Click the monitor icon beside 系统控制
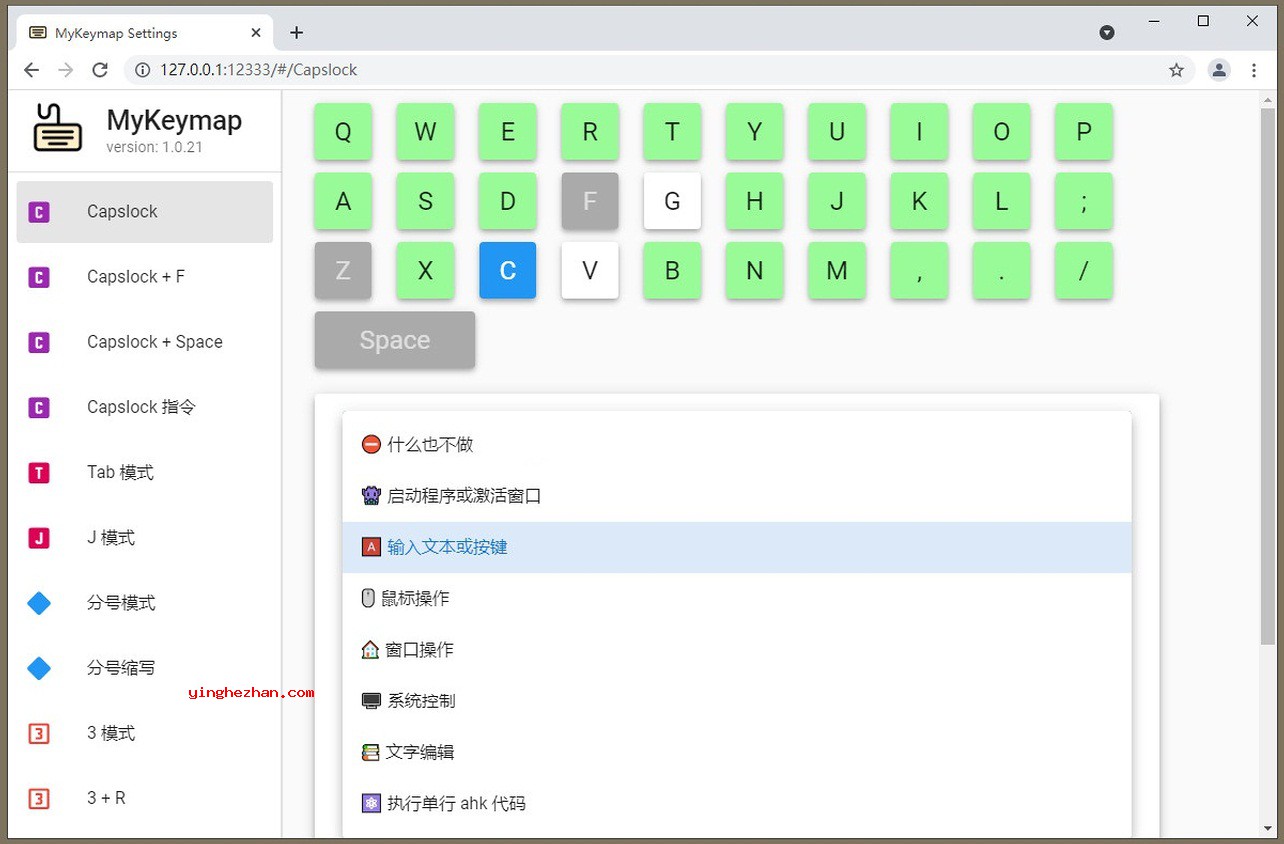 pos(371,701)
